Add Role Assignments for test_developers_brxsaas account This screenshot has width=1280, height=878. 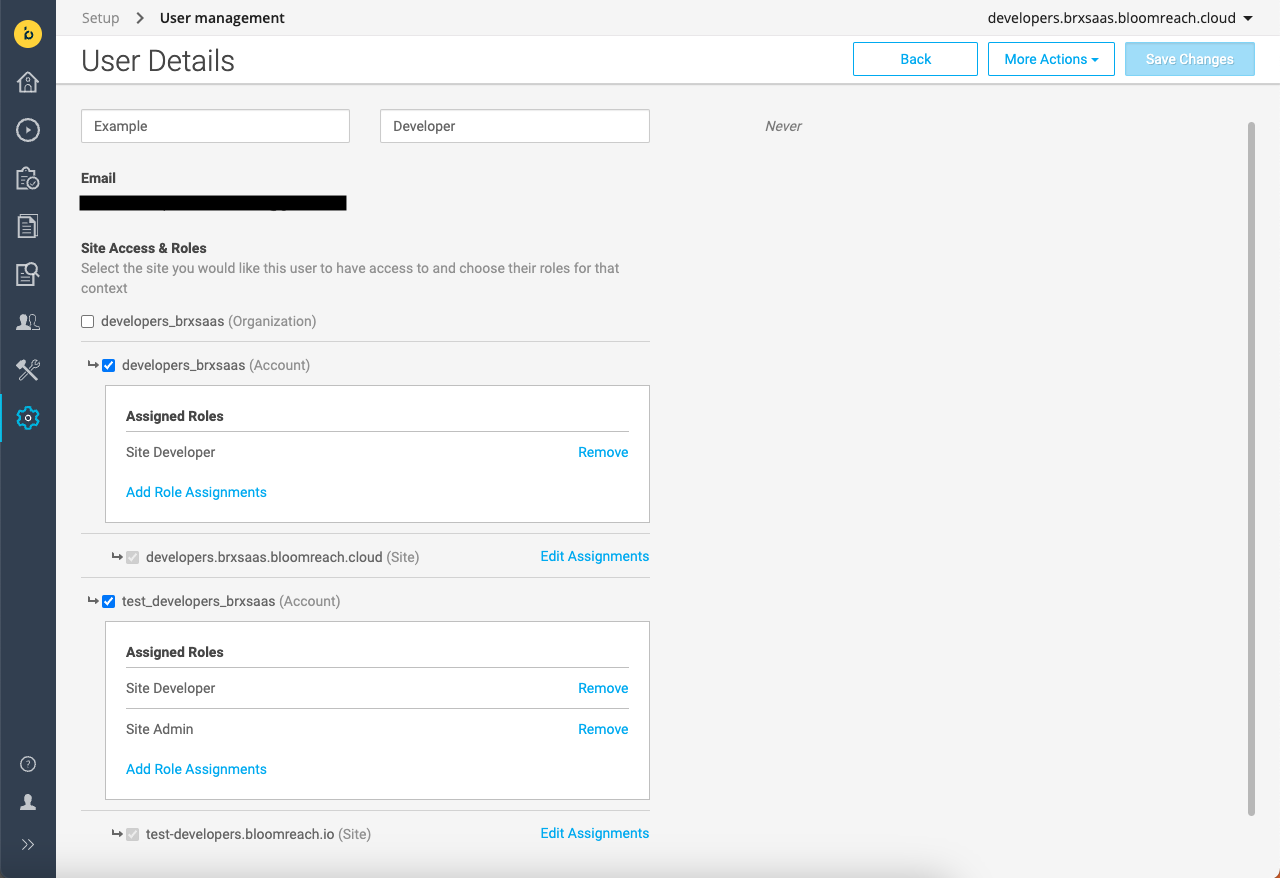[196, 769]
